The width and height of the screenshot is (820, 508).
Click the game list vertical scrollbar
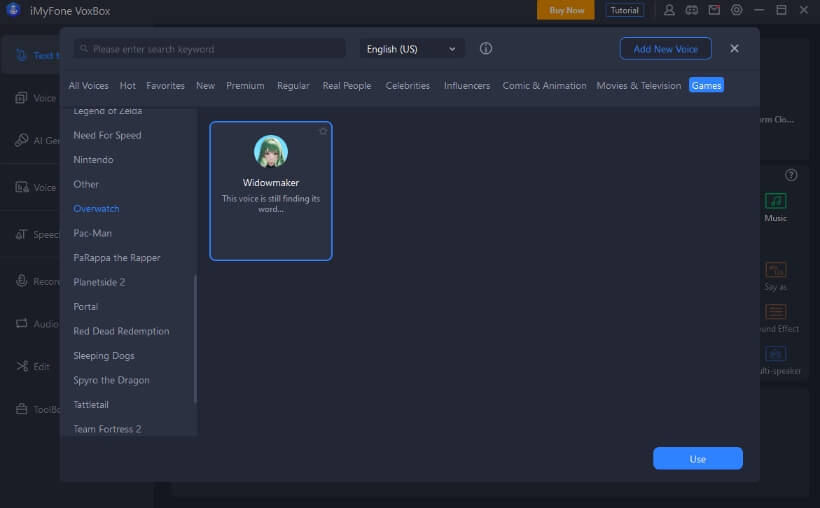coord(195,338)
